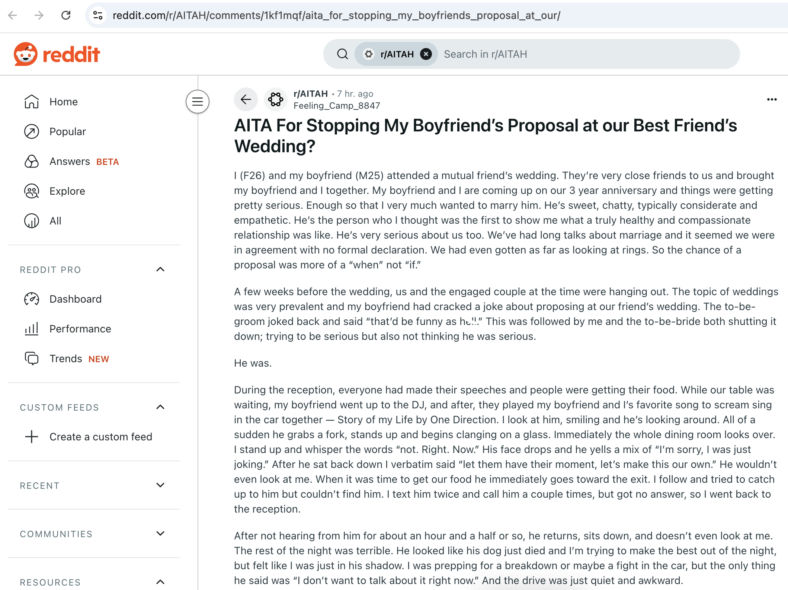Viewport: 788px width, 590px height.
Task: Open the Popular feed
Action: click(x=93, y=132)
